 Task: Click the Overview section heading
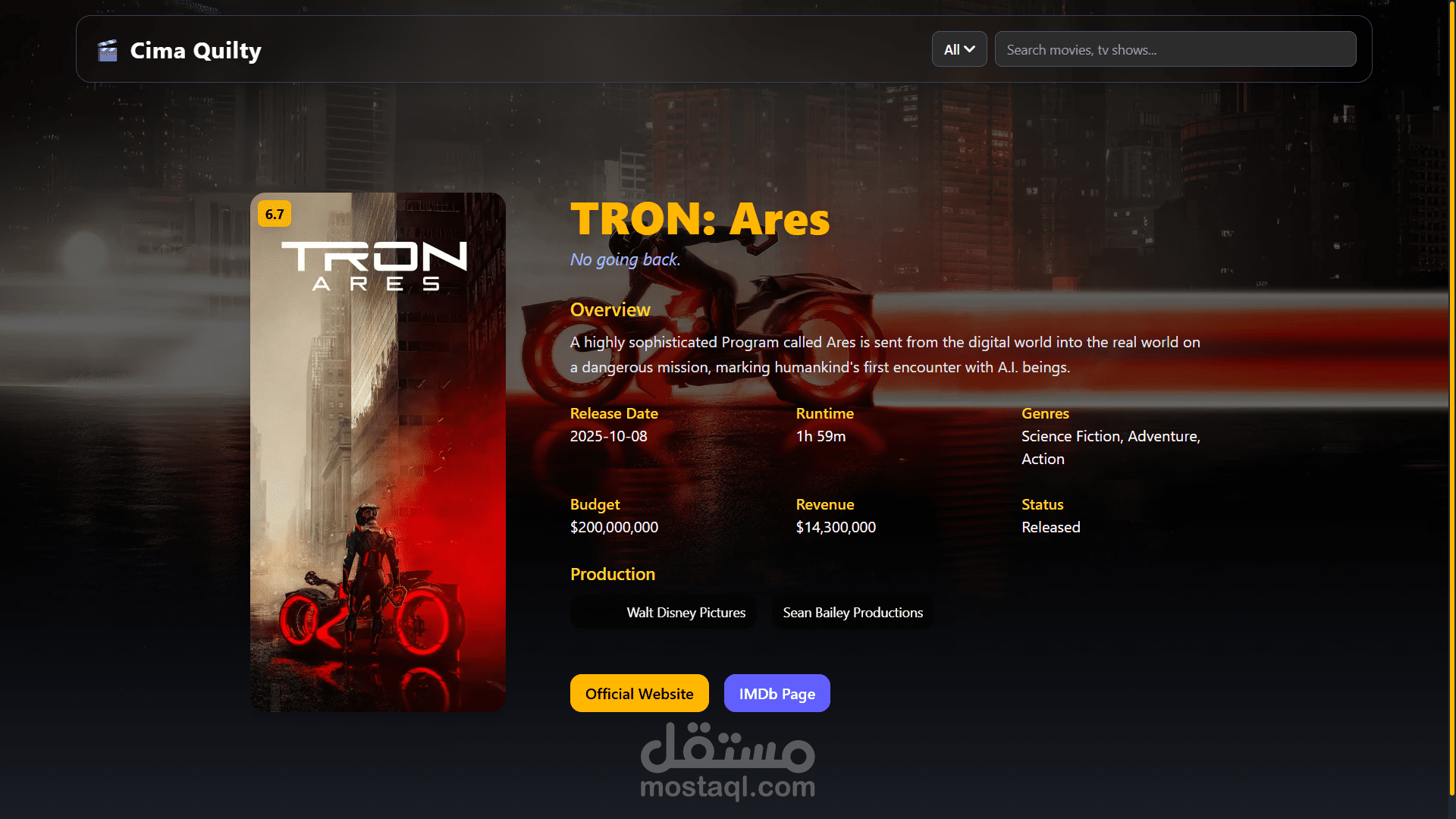(610, 309)
